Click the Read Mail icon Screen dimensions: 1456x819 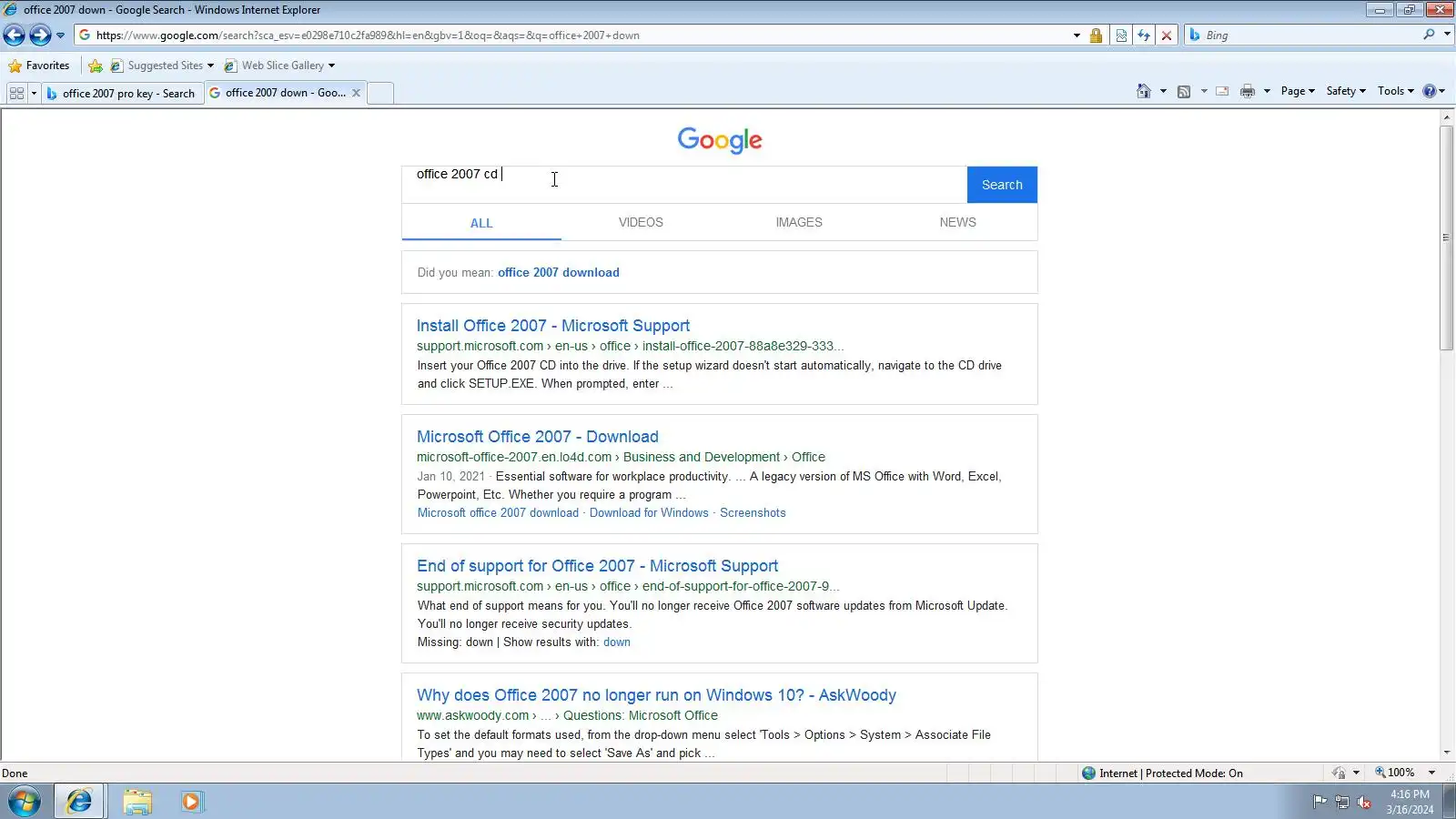tap(1222, 91)
